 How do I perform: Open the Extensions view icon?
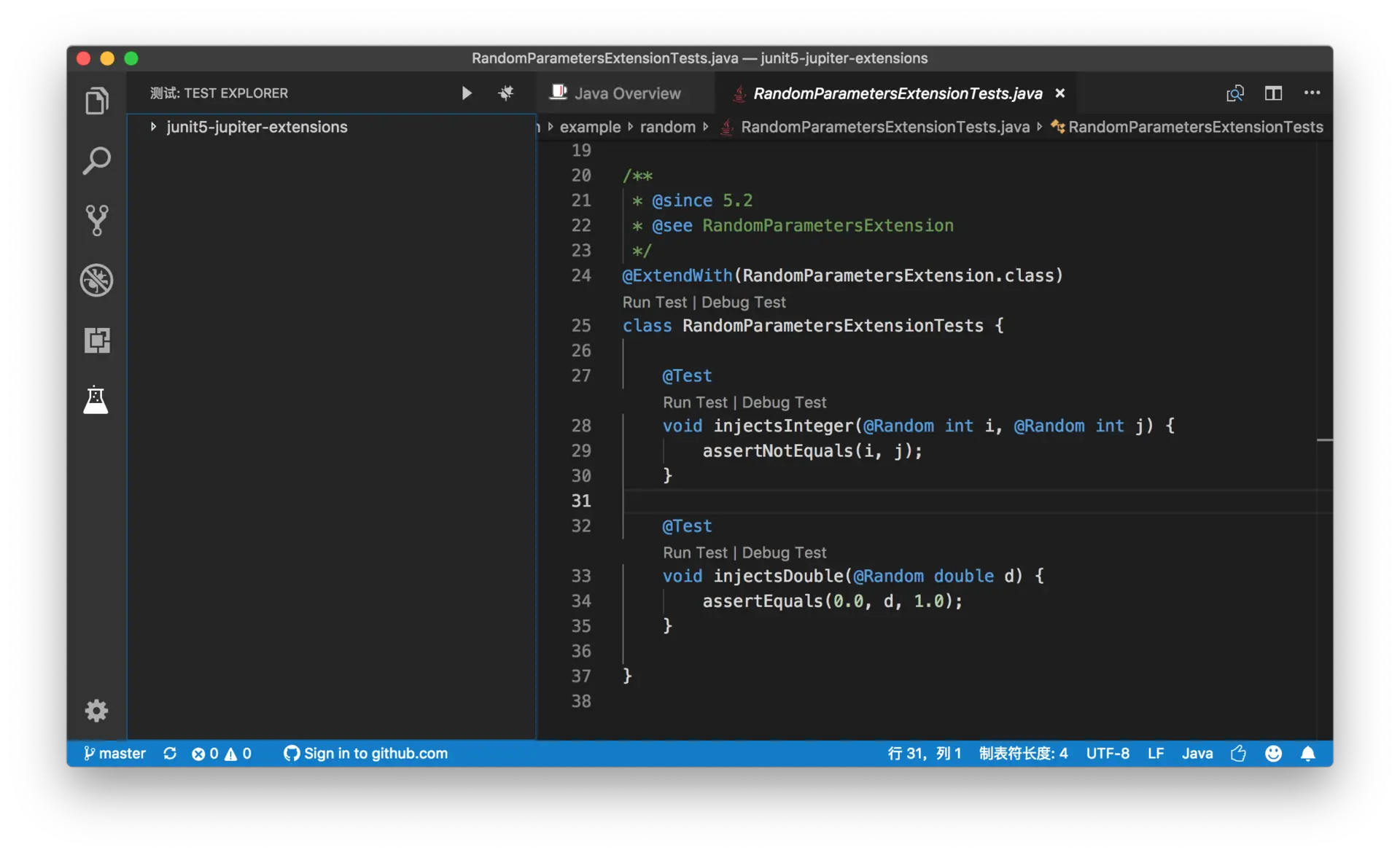pyautogui.click(x=96, y=340)
